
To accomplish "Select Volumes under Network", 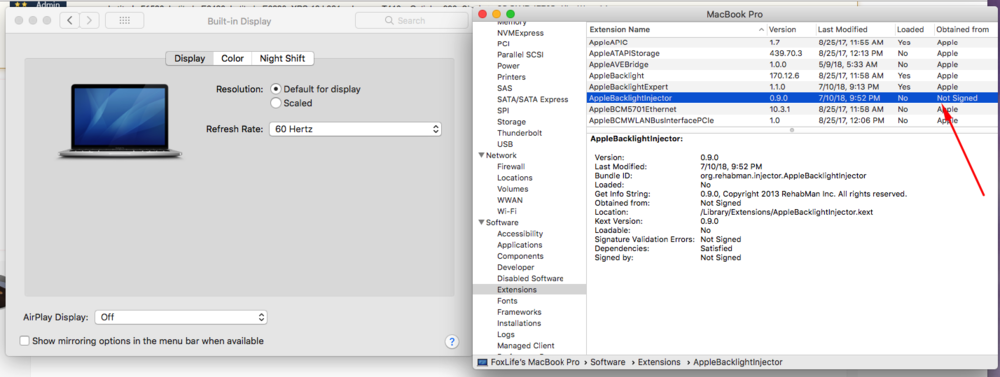I will pyautogui.click(x=512, y=189).
